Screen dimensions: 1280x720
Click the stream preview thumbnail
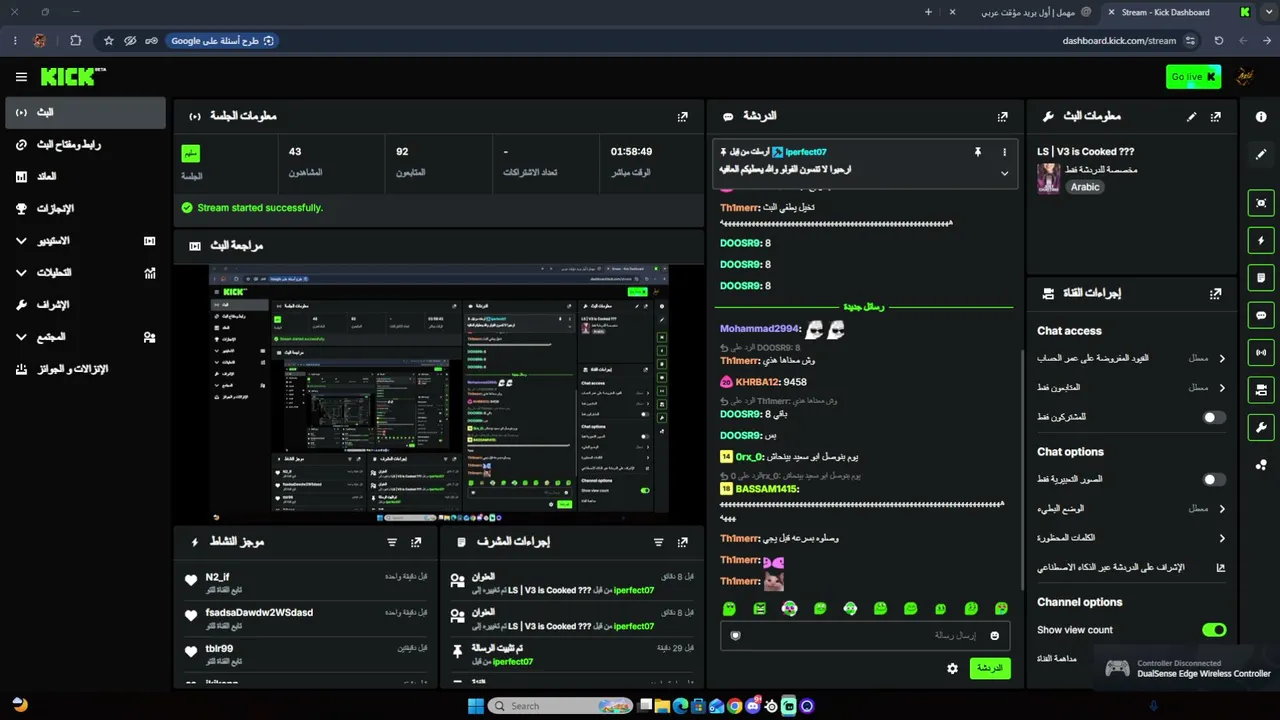438,394
